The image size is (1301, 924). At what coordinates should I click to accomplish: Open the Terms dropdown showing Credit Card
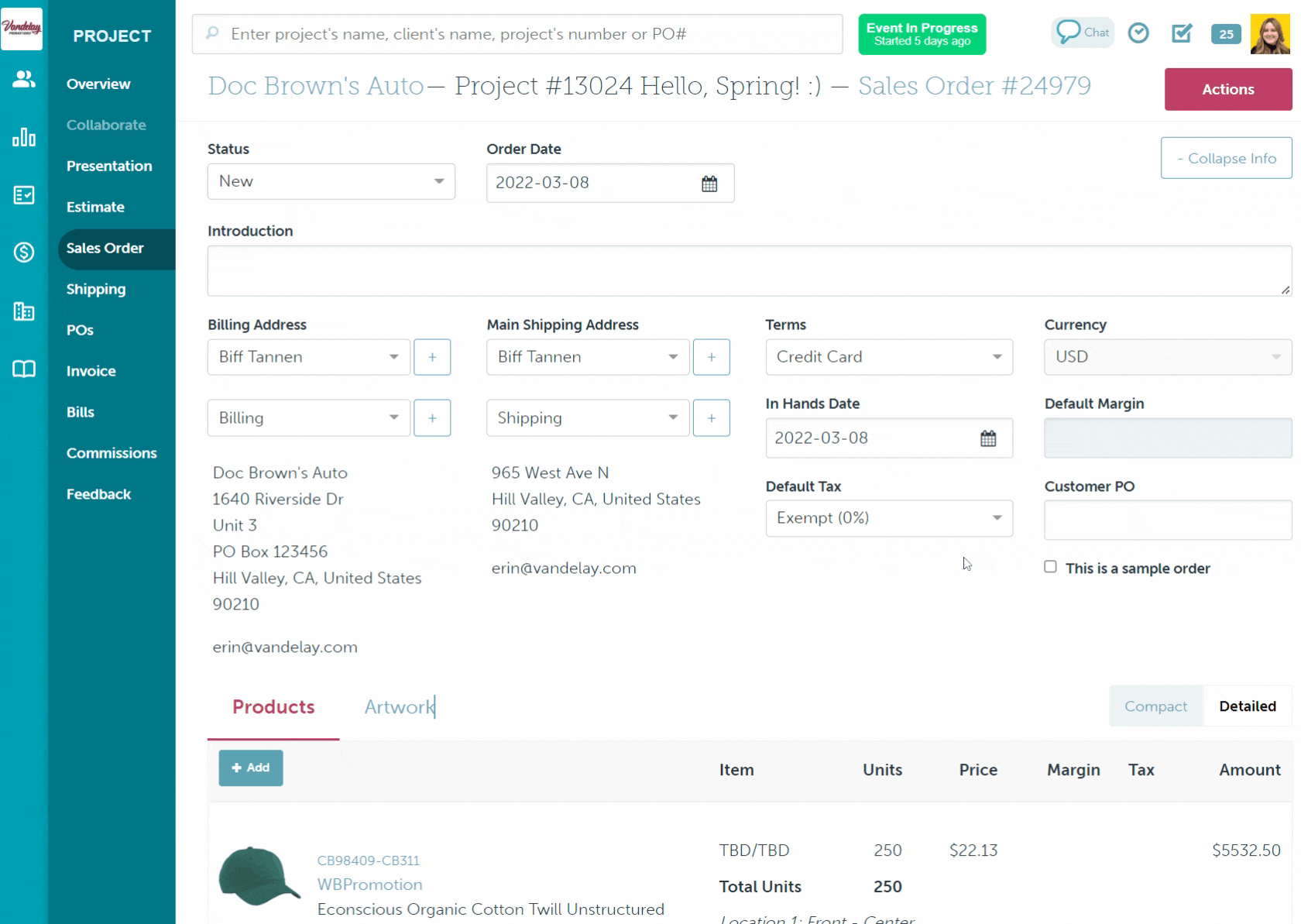coord(888,357)
